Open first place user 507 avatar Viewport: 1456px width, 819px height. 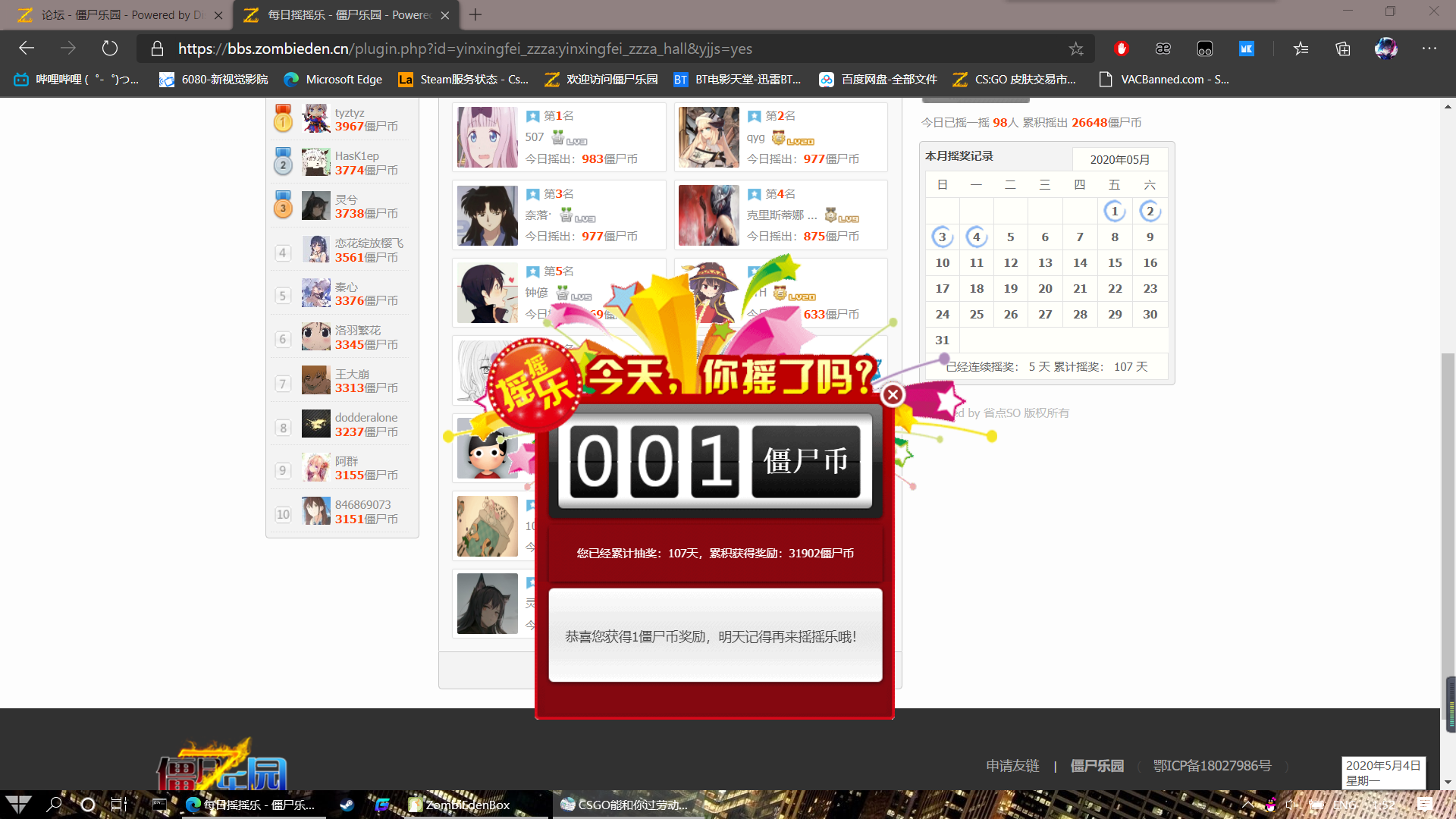[x=488, y=137]
